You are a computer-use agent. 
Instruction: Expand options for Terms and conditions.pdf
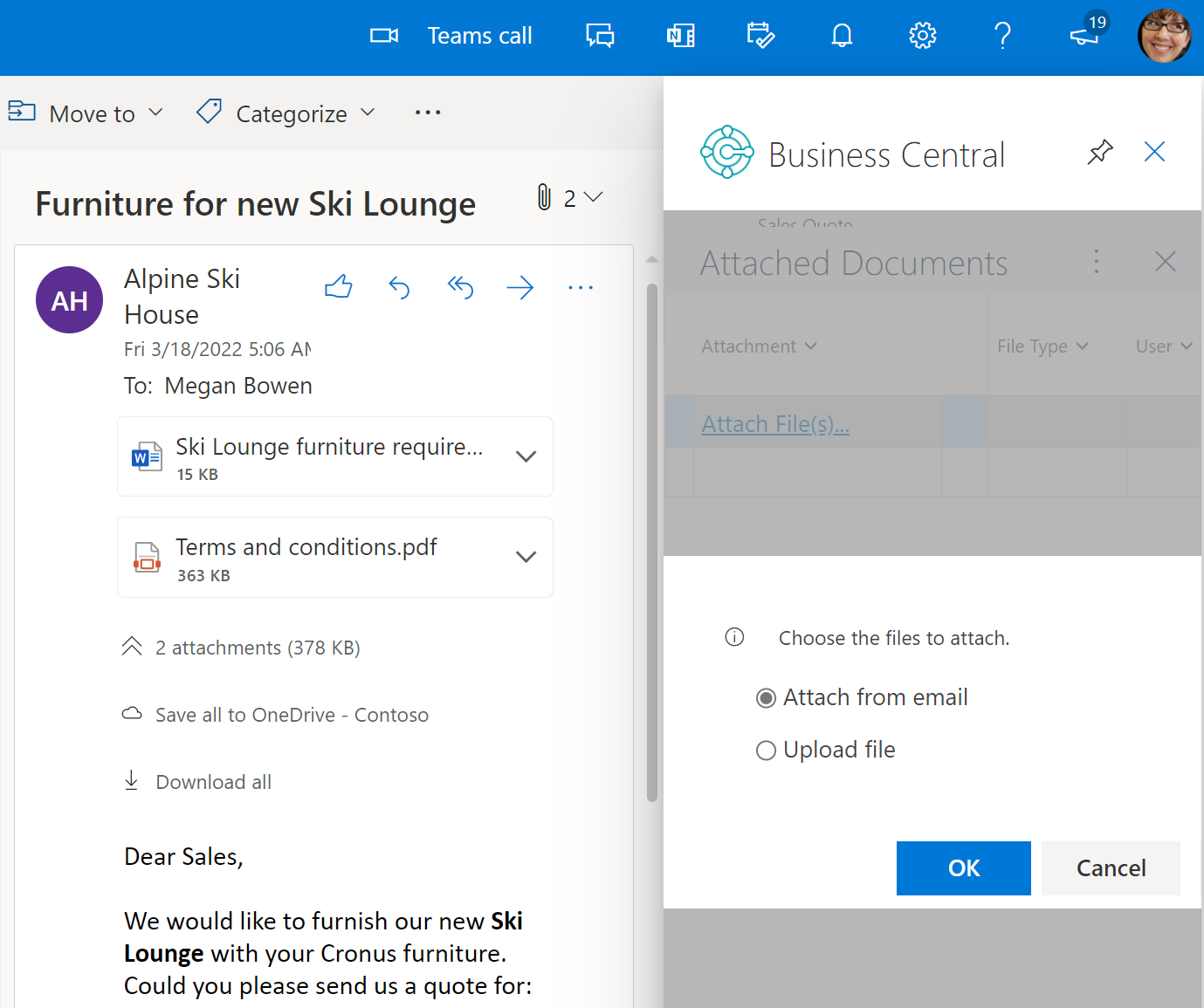[526, 556]
